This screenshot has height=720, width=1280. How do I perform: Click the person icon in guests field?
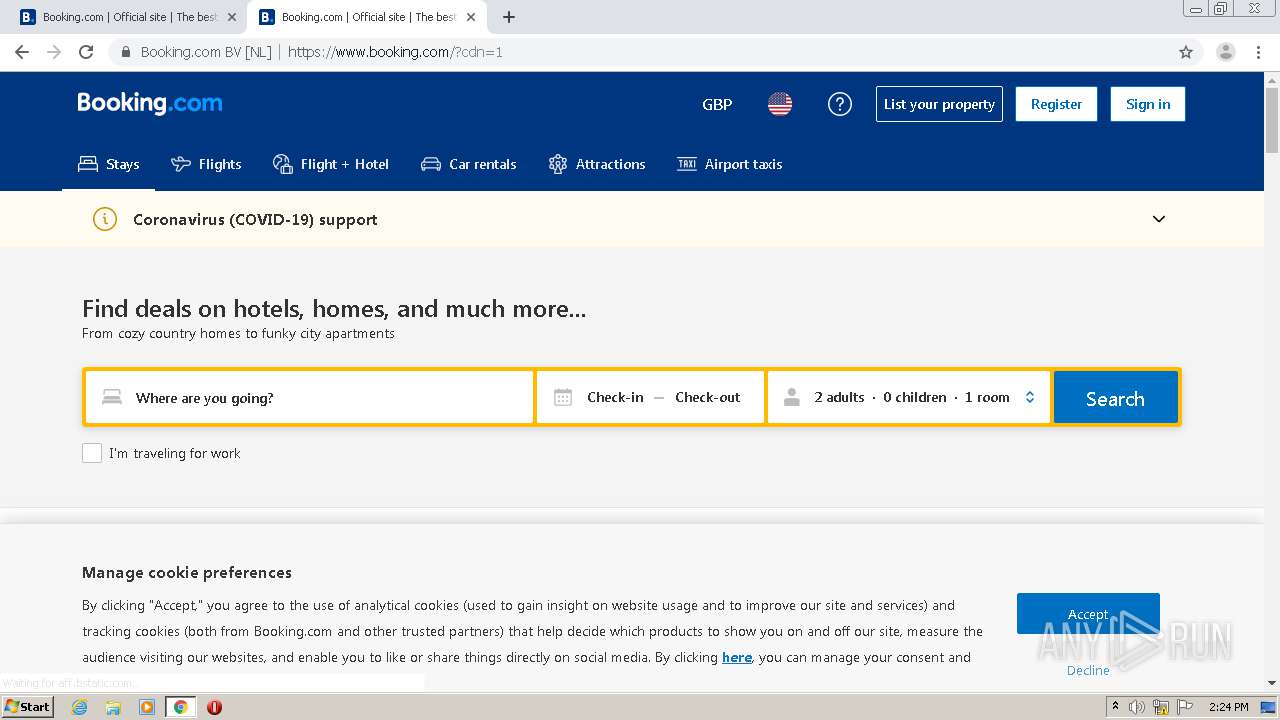792,398
